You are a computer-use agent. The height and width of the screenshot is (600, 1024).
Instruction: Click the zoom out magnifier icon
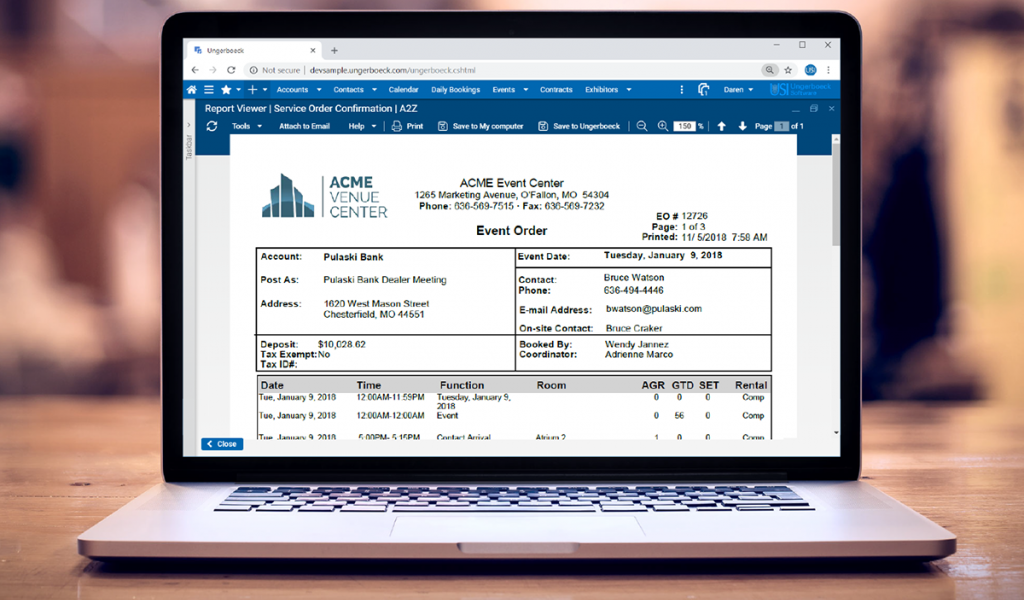[642, 126]
